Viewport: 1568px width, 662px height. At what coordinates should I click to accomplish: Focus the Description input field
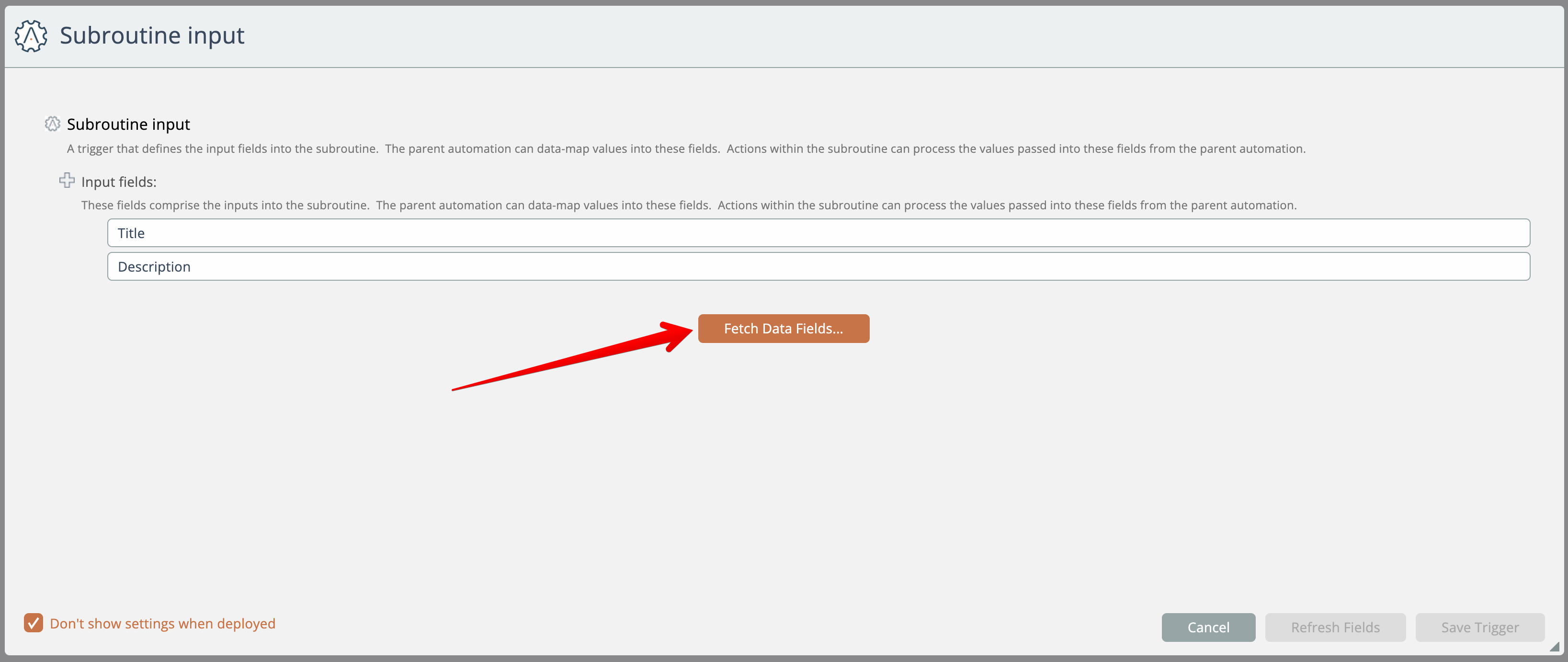pos(818,267)
